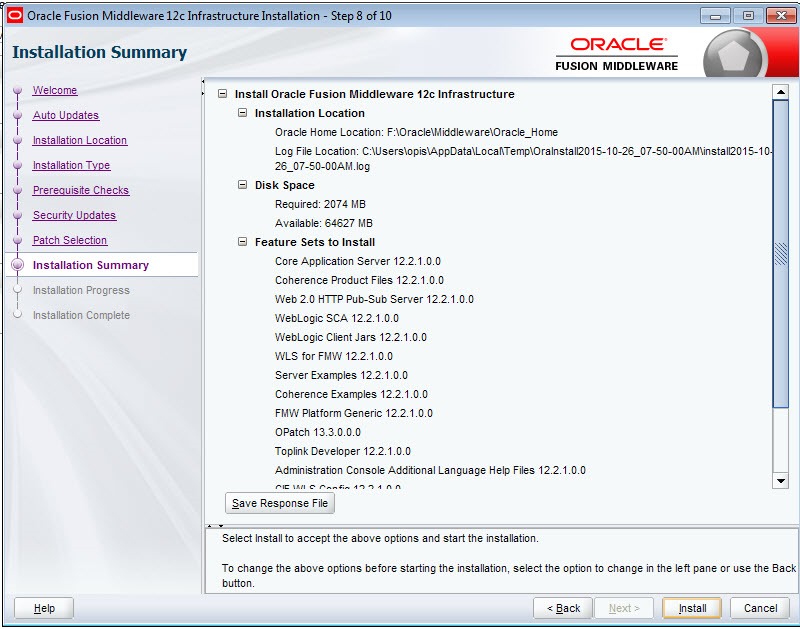Maximize the installer window

pos(748,16)
